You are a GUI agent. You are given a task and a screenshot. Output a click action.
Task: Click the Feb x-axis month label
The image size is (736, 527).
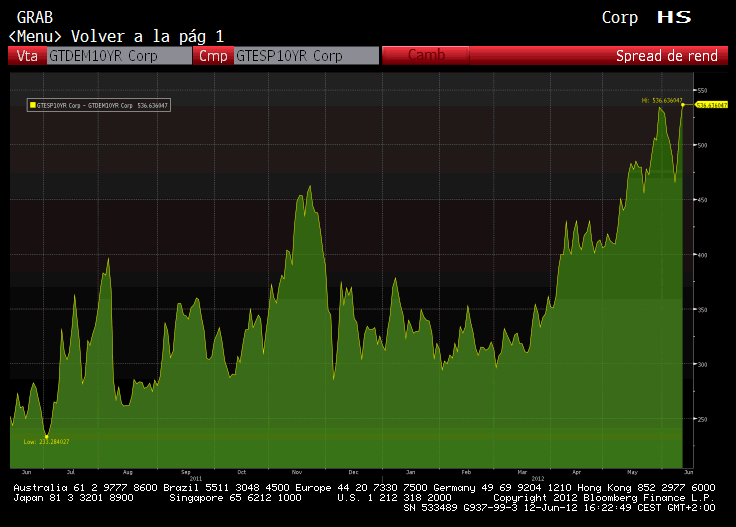click(x=466, y=472)
